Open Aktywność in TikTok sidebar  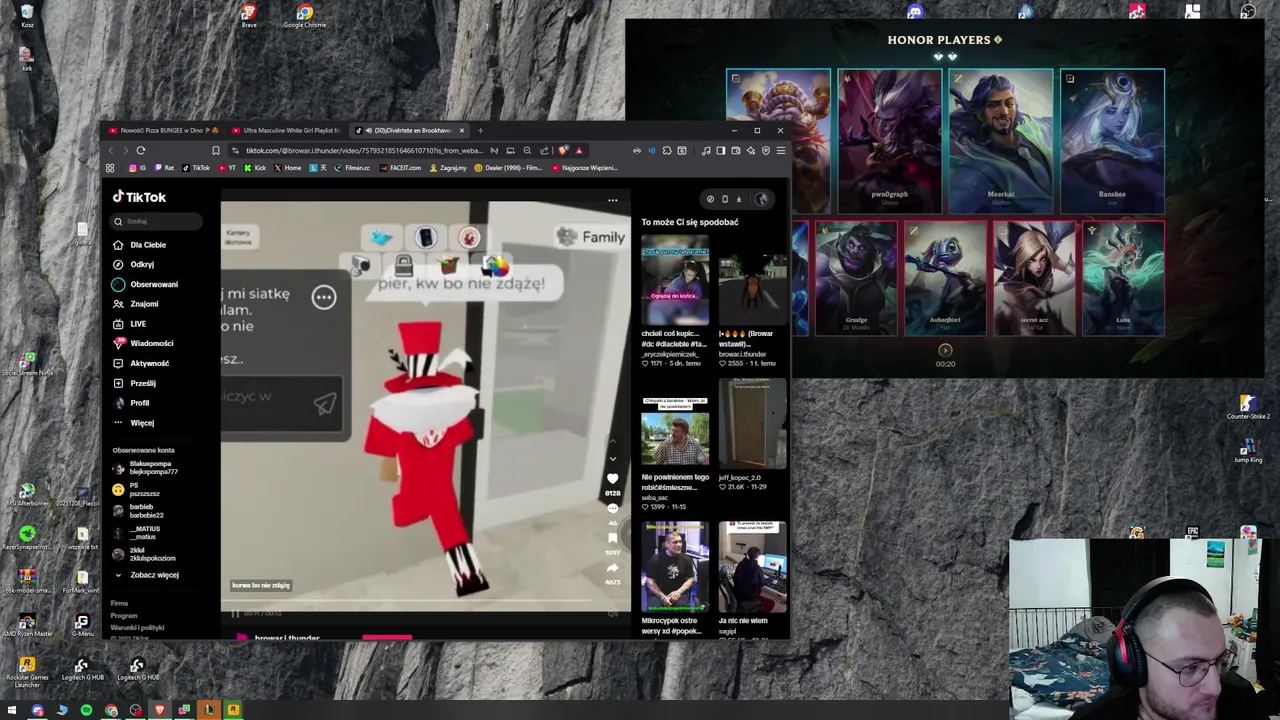142,363
